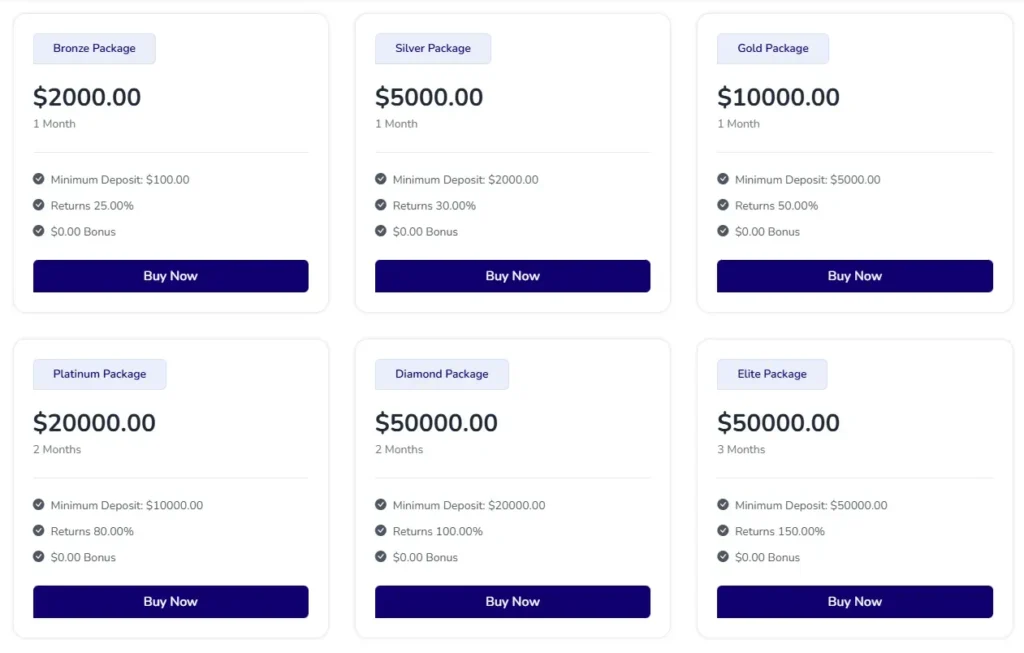The height and width of the screenshot is (653, 1024).
Task: Click check icon next to Minimum Deposit $10000.00
Action: click(39, 505)
